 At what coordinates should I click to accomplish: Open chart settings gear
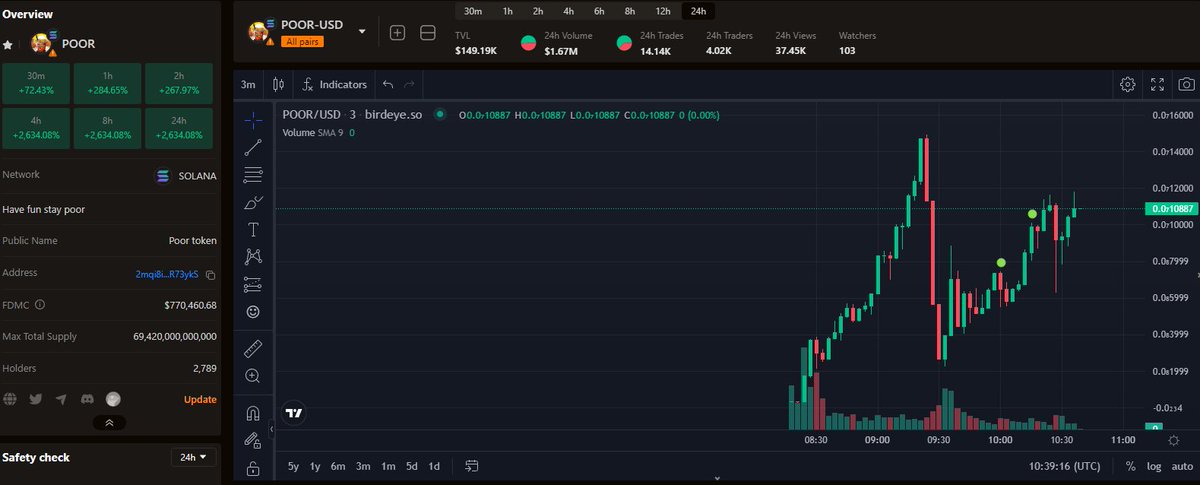1128,85
